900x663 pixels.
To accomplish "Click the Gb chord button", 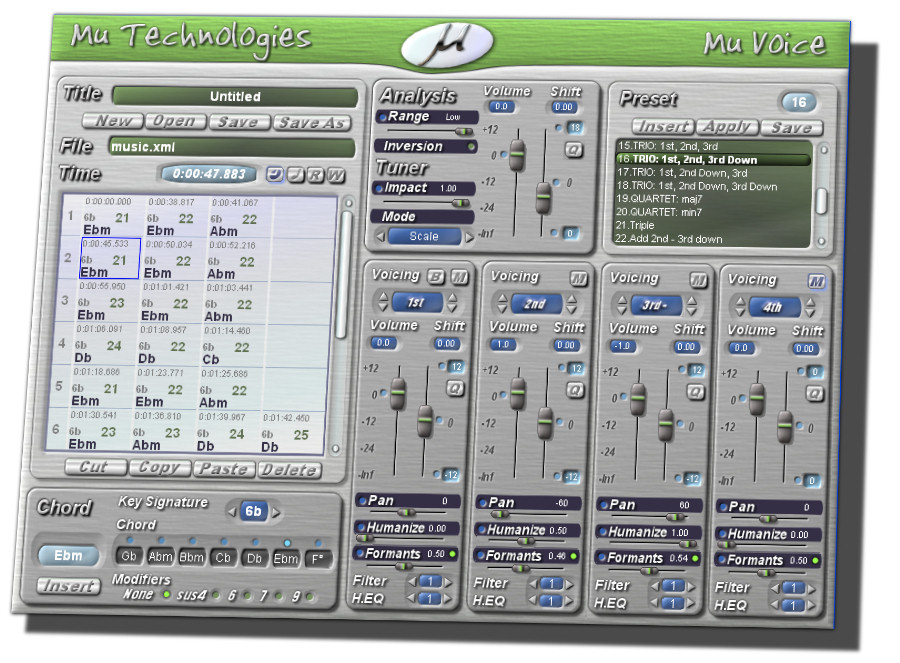I will 129,556.
